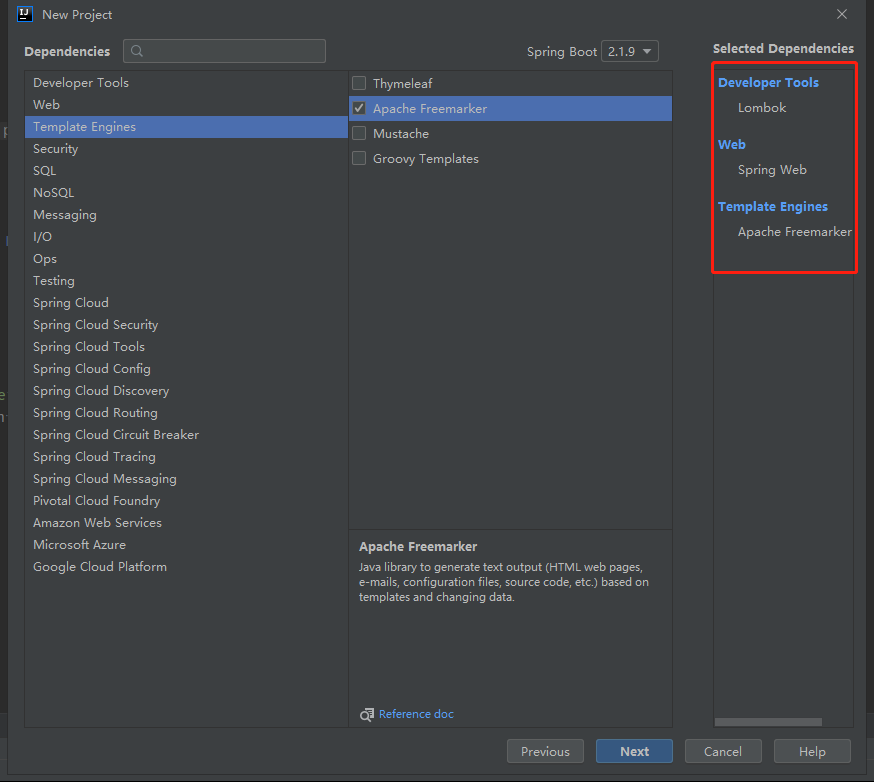Choose the I/O category
The height and width of the screenshot is (782, 874).
tap(186, 236)
